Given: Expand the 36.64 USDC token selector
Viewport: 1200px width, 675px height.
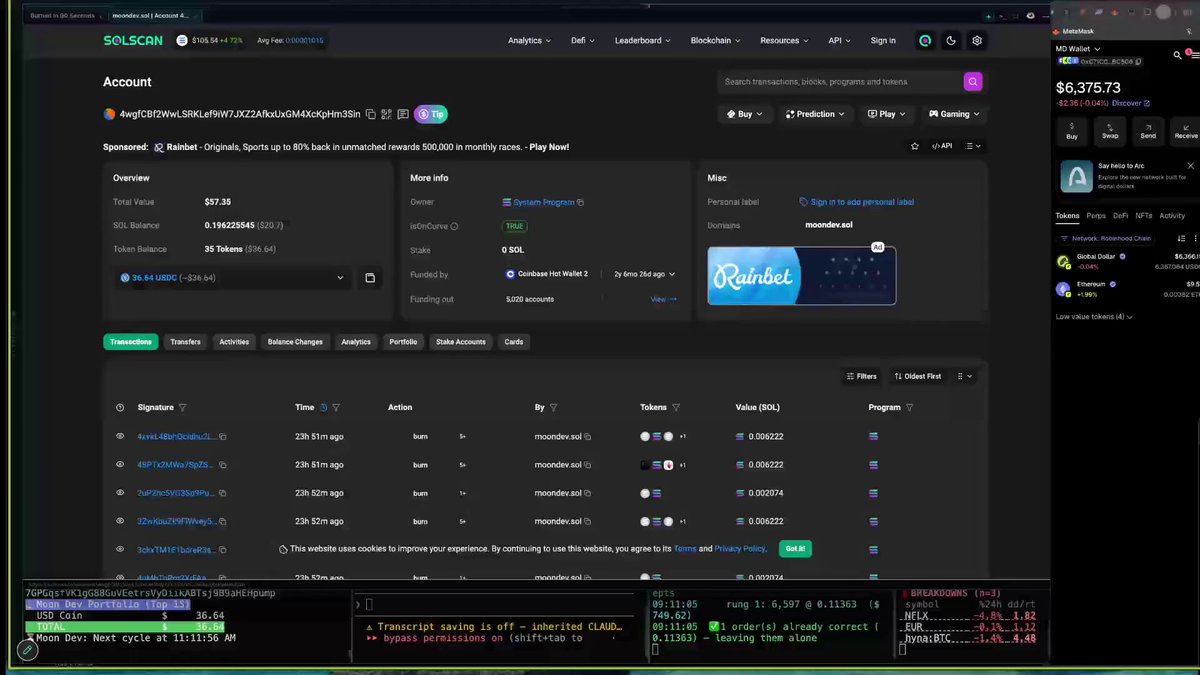Looking at the screenshot, I should coord(232,278).
